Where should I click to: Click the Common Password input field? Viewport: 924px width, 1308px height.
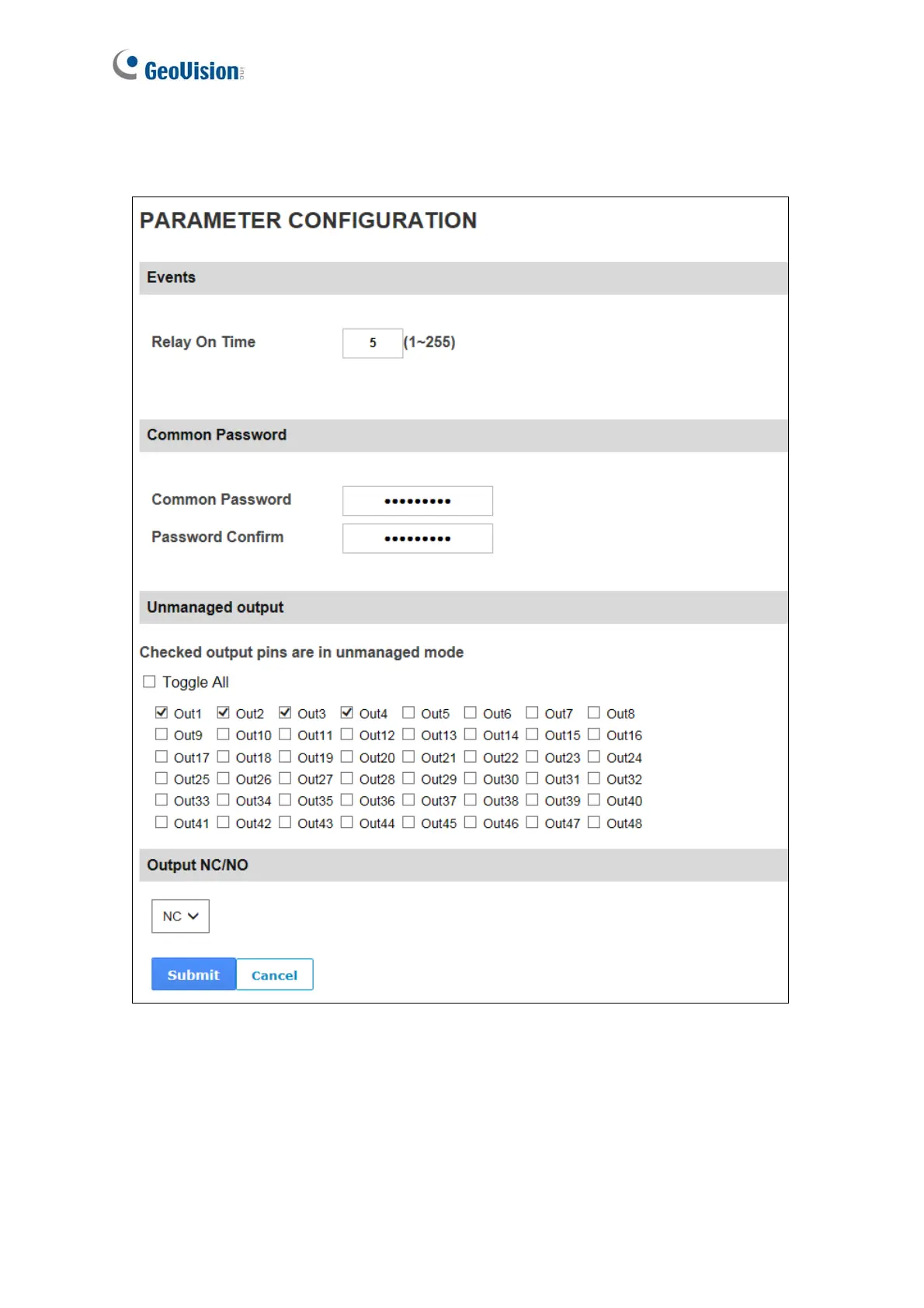click(x=418, y=501)
